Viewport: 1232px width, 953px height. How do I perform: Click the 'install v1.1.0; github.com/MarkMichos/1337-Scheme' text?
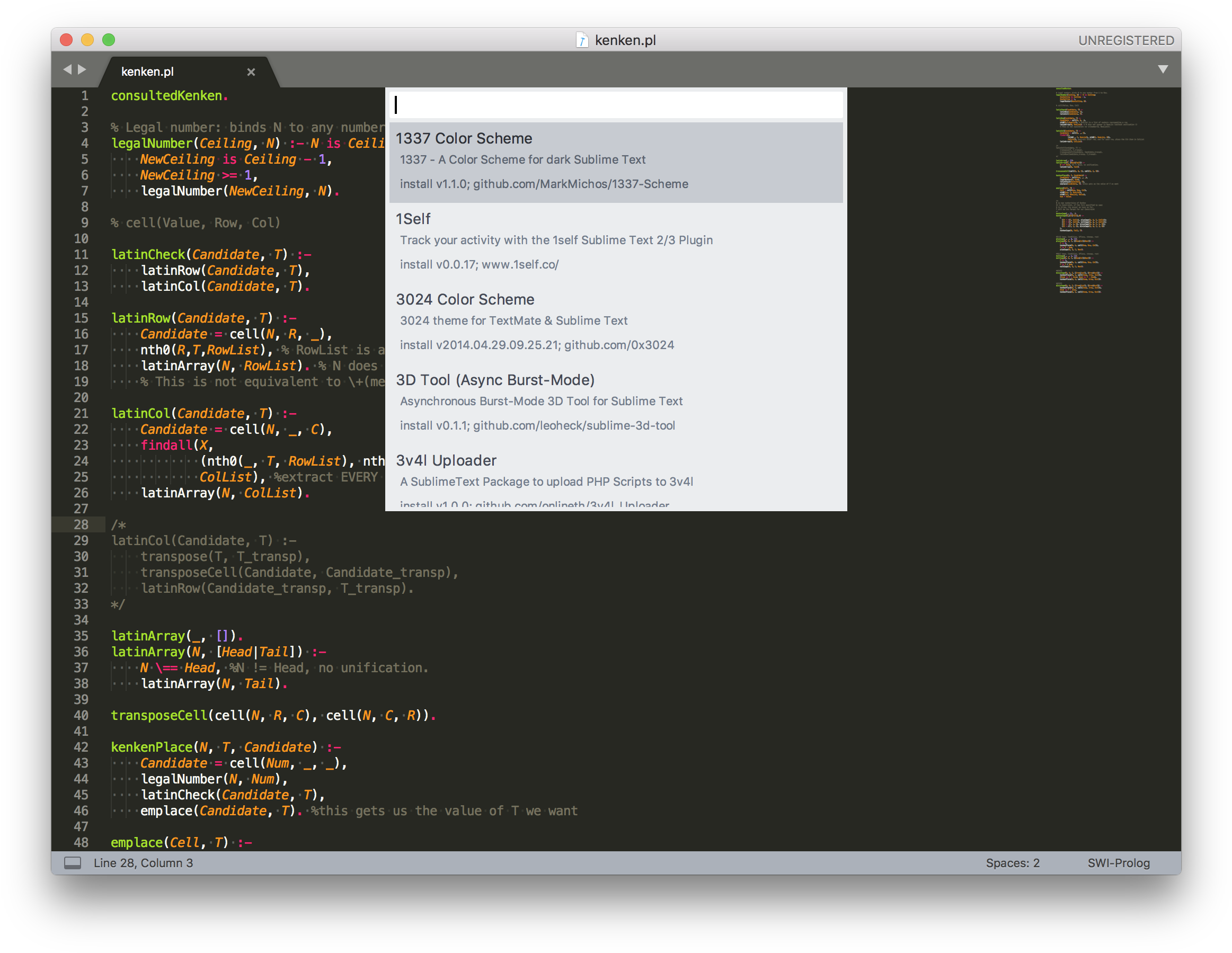544,184
